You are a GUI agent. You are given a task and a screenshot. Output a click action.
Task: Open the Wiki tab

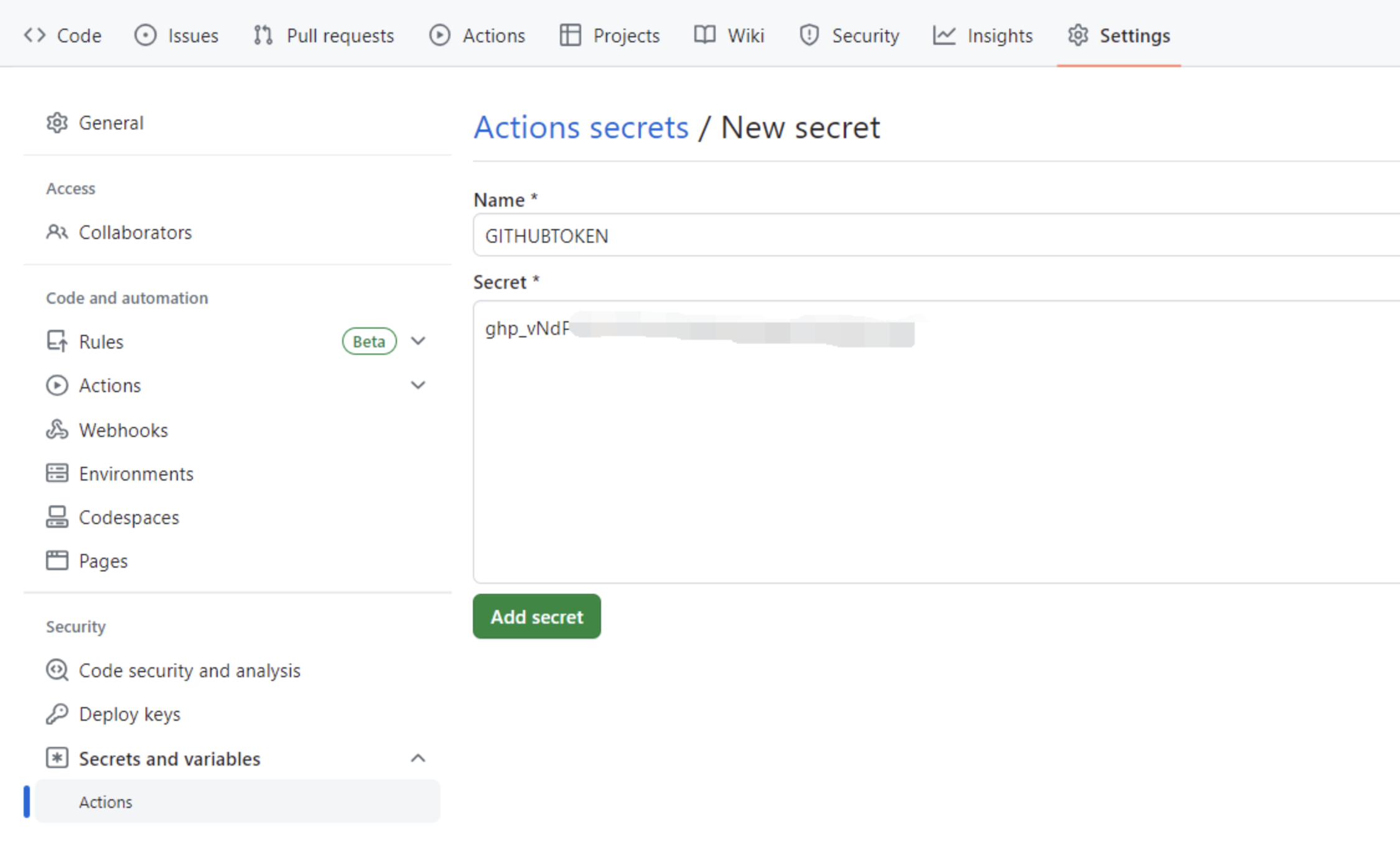[729, 35]
